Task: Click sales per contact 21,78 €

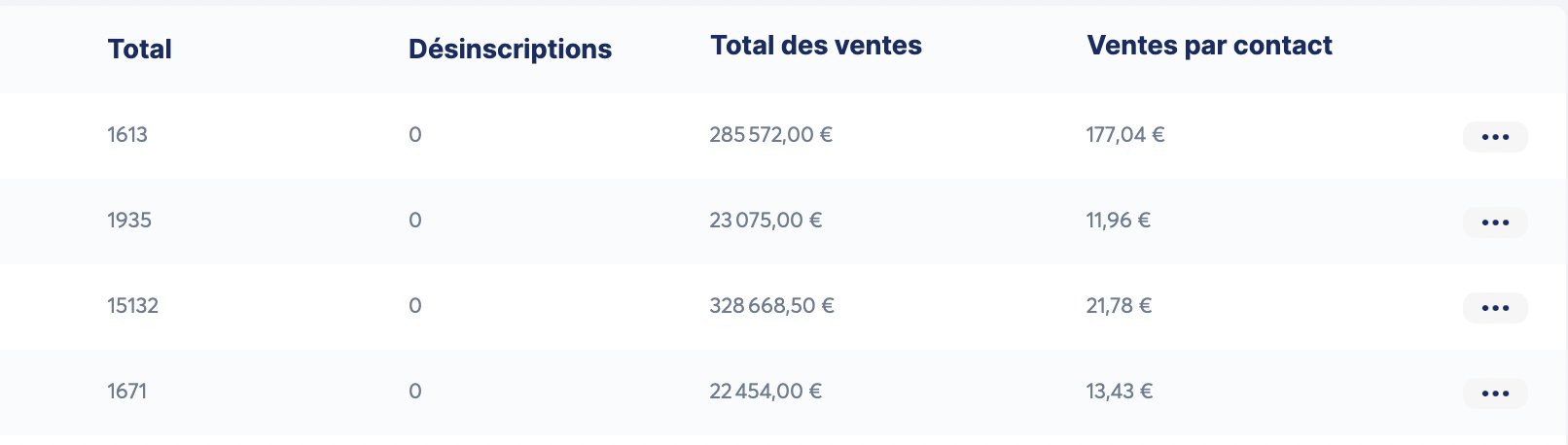Action: (x=1119, y=306)
